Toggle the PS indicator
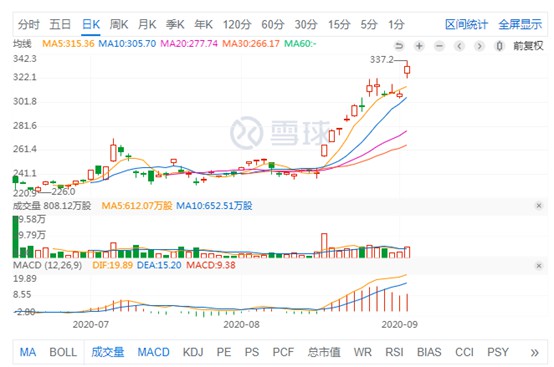554x367 pixels. tap(252, 352)
